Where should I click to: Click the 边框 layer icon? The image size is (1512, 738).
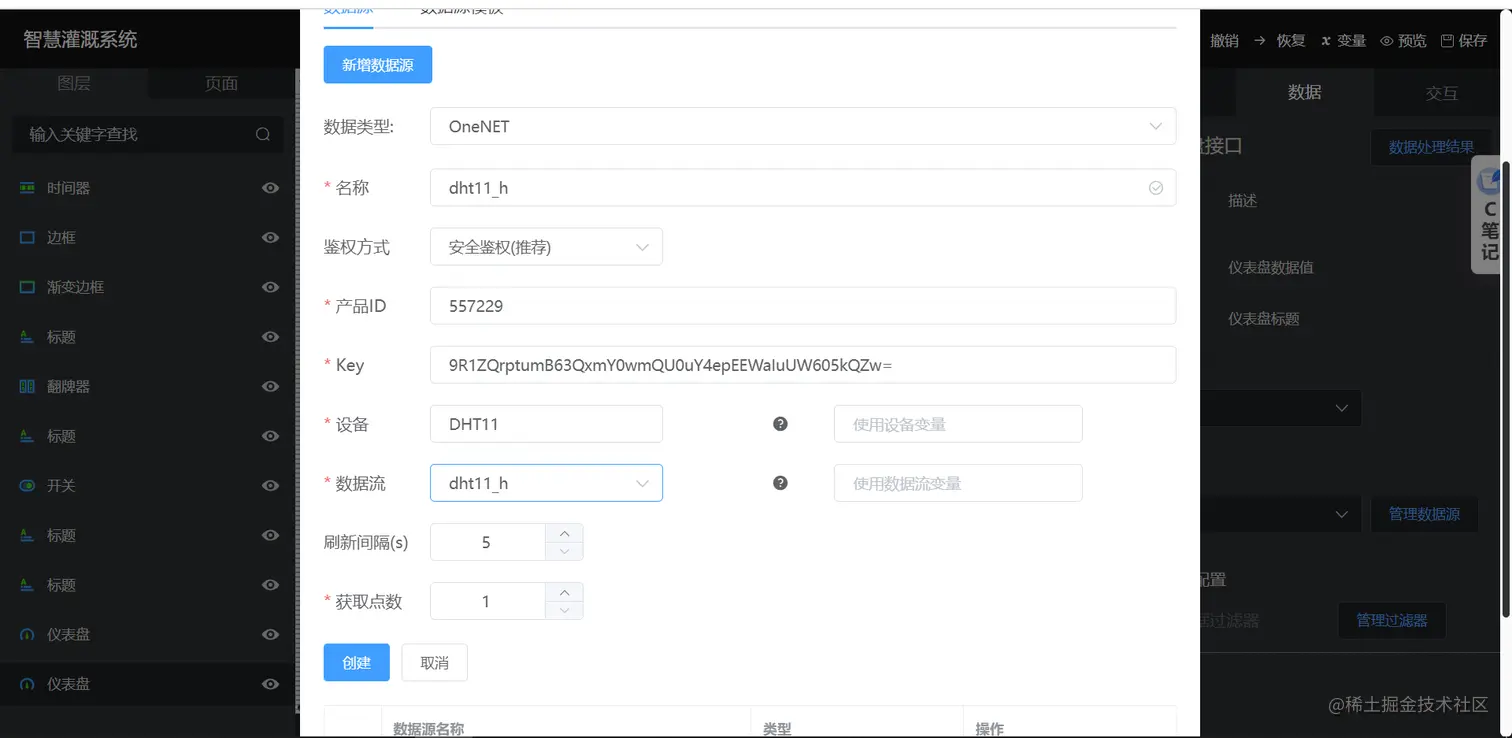(27, 238)
